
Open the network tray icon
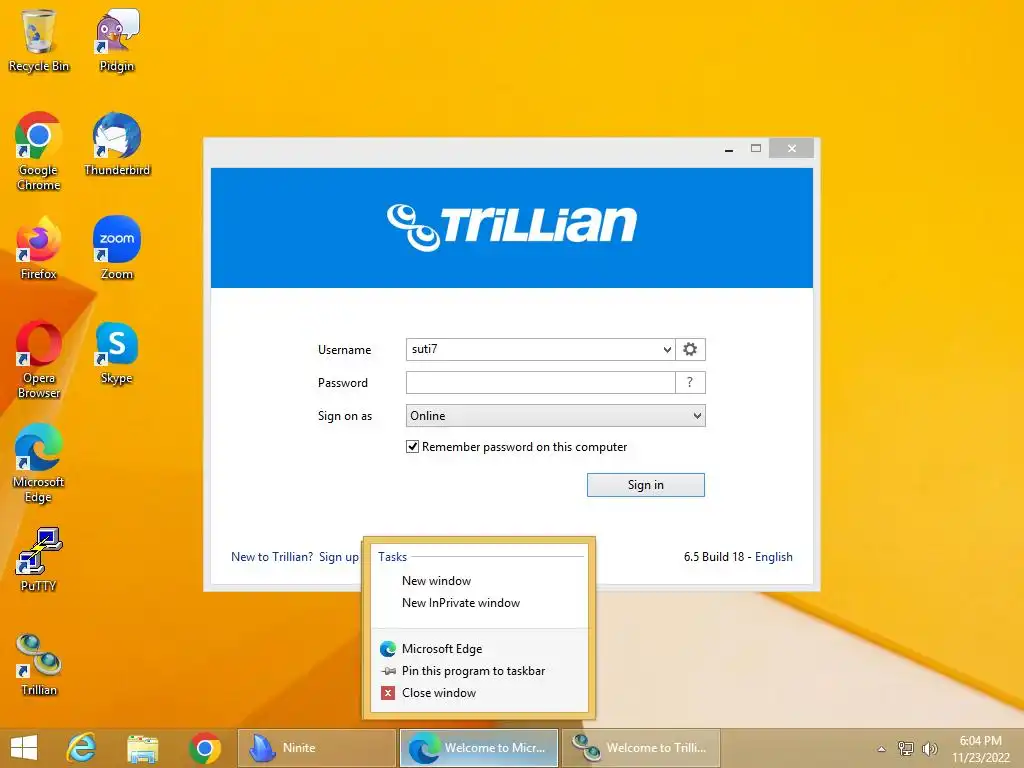click(906, 748)
